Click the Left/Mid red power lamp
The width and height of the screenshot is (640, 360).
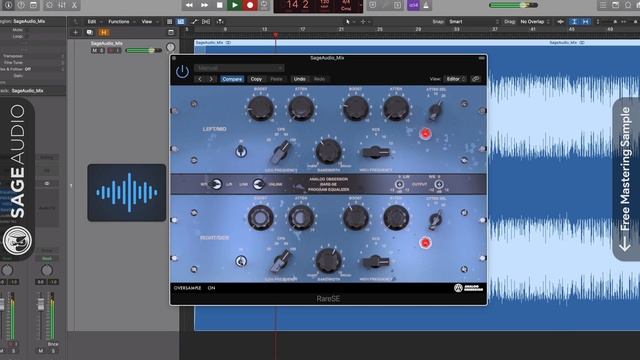(425, 133)
